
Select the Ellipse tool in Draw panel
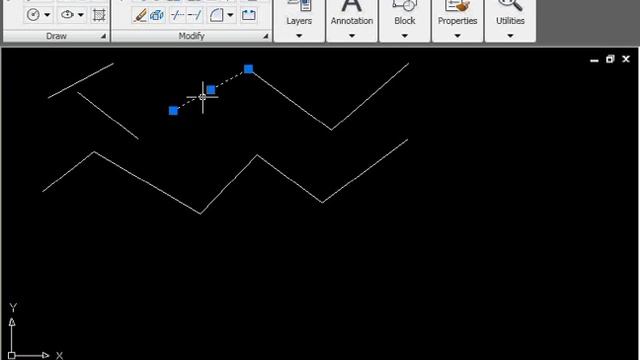tap(67, 15)
